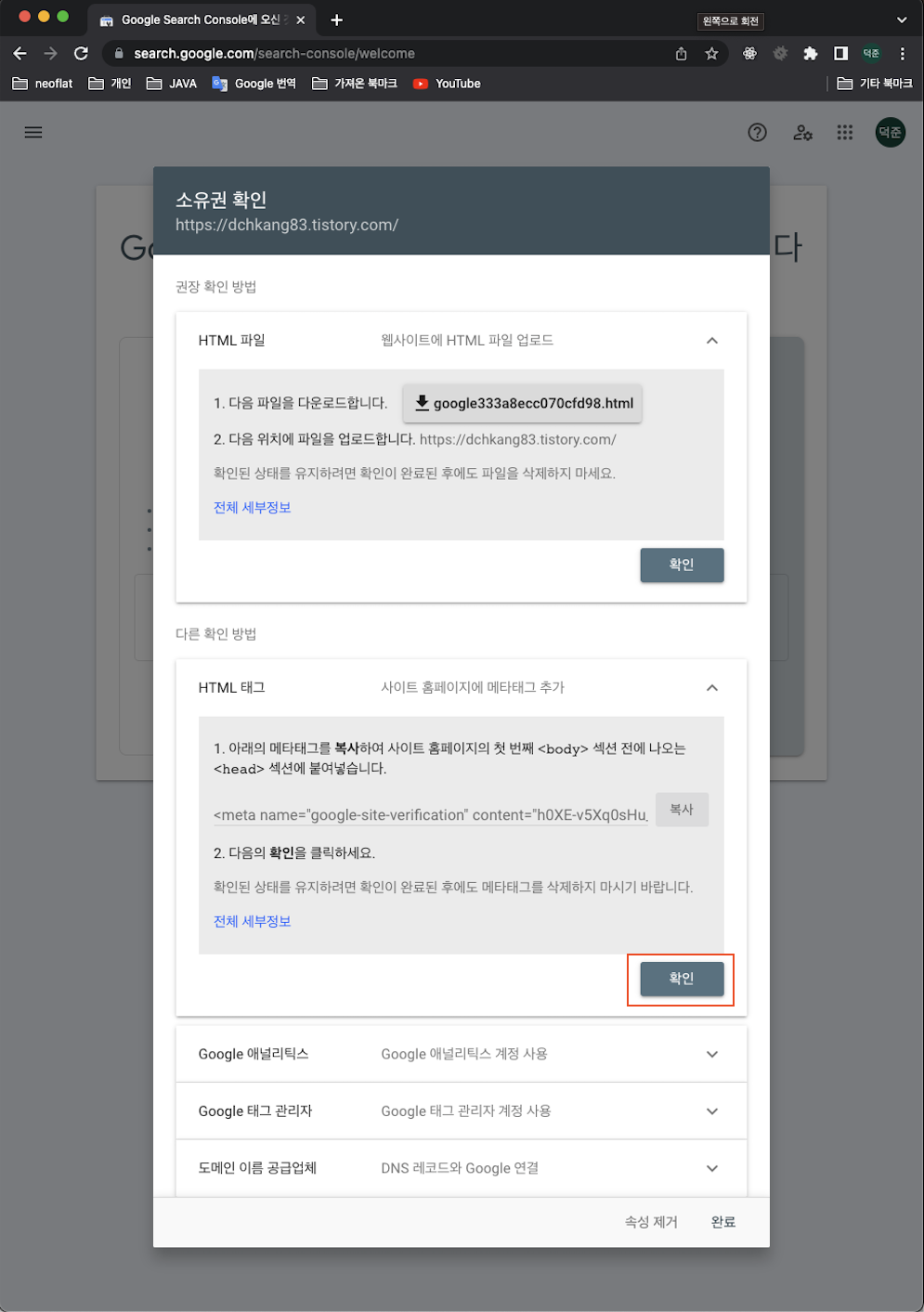Viewport: 924px width, 1312px height.
Task: Click the Chrome profile avatar in toolbar
Action: (871, 54)
